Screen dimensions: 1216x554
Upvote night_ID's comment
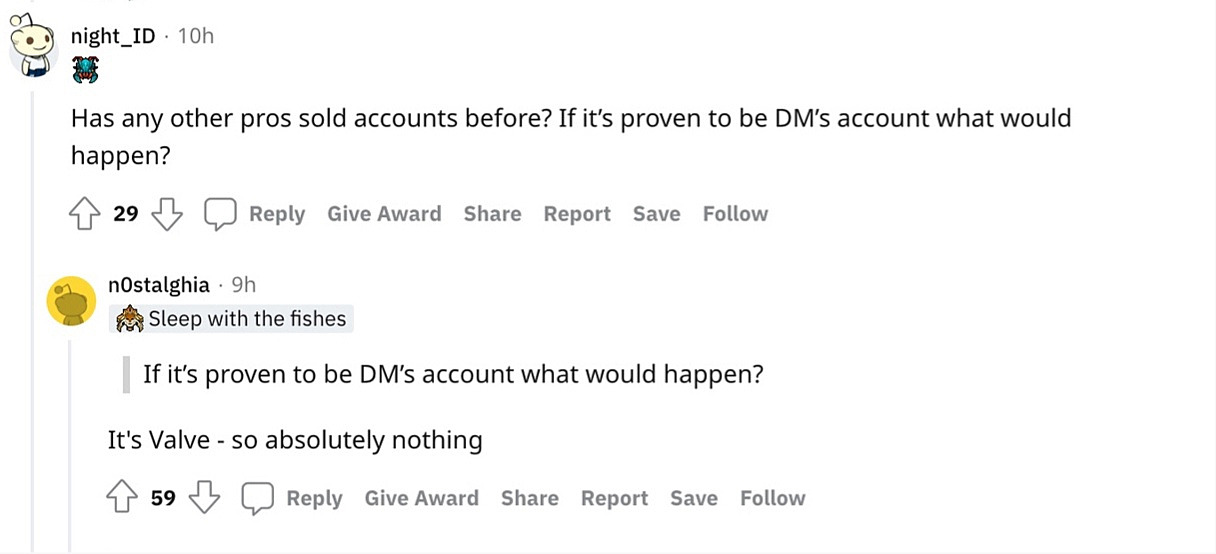tap(86, 214)
